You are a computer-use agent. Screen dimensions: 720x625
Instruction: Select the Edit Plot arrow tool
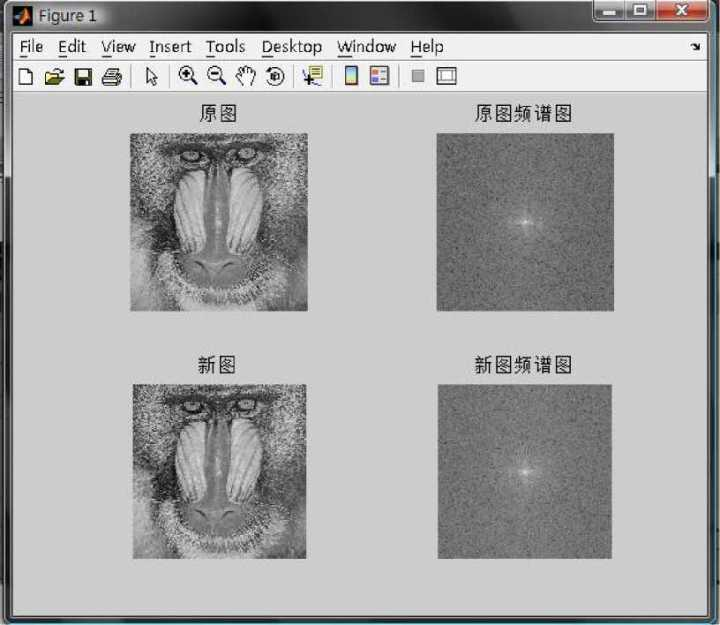click(x=151, y=76)
